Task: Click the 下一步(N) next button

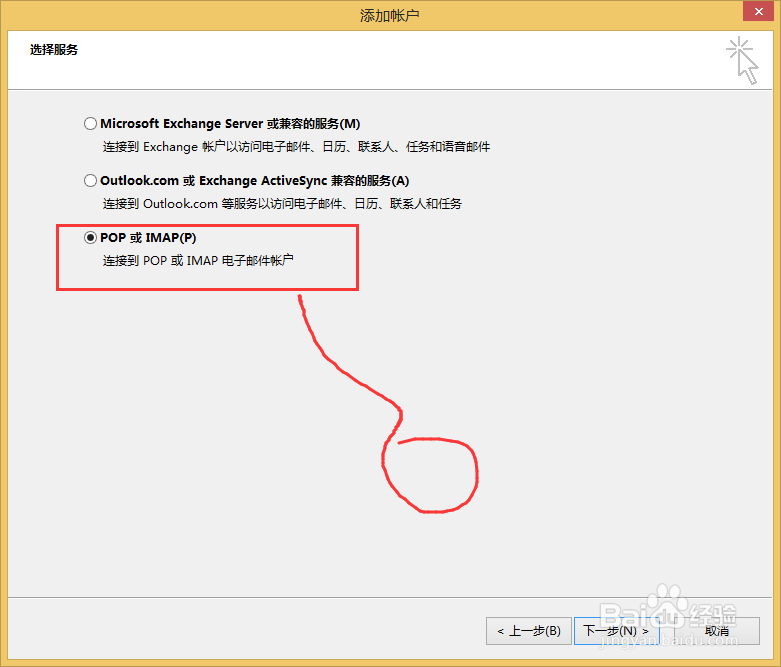Action: coord(617,631)
